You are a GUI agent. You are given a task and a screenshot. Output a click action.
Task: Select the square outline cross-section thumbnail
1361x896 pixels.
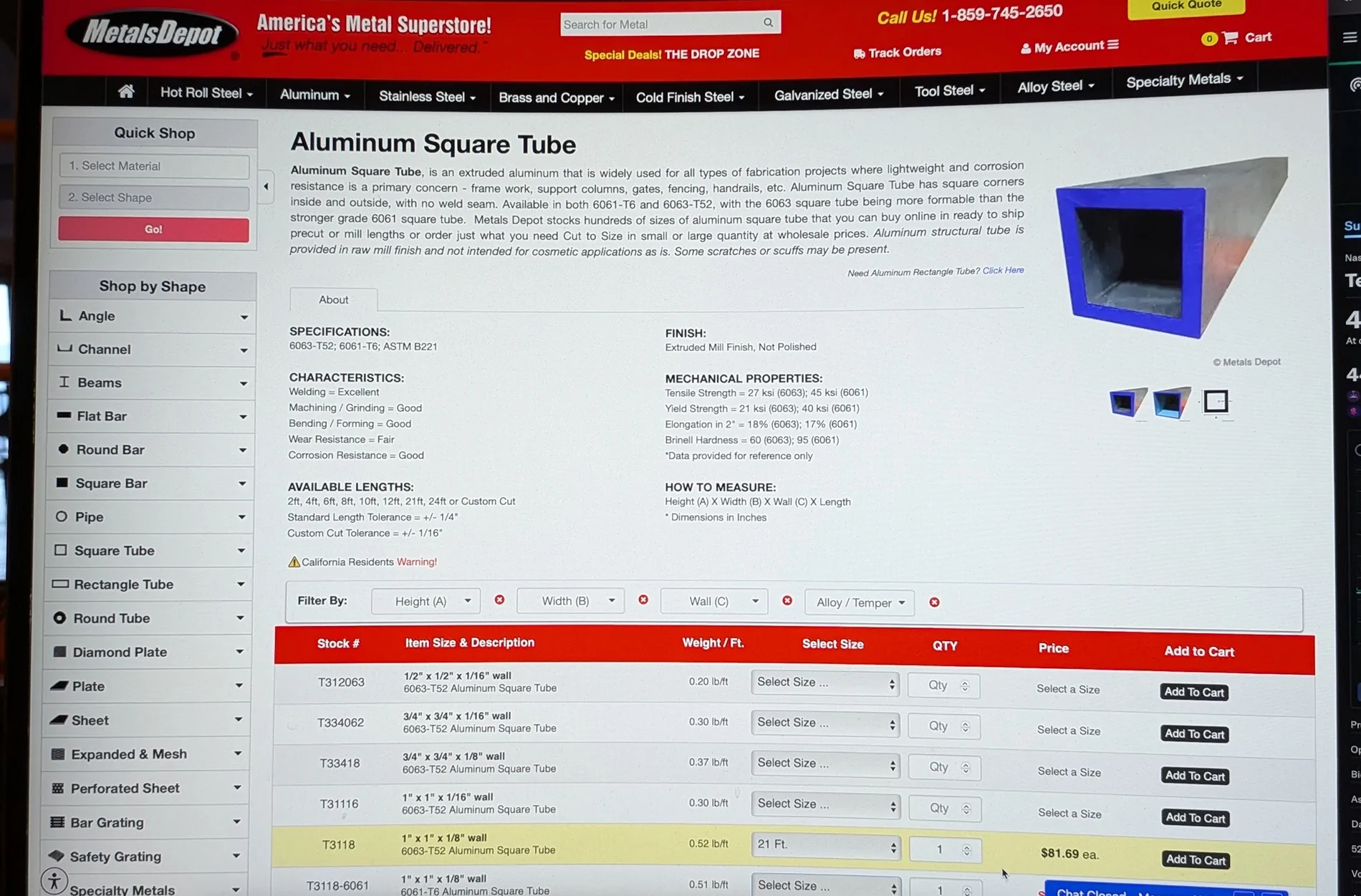[1216, 401]
